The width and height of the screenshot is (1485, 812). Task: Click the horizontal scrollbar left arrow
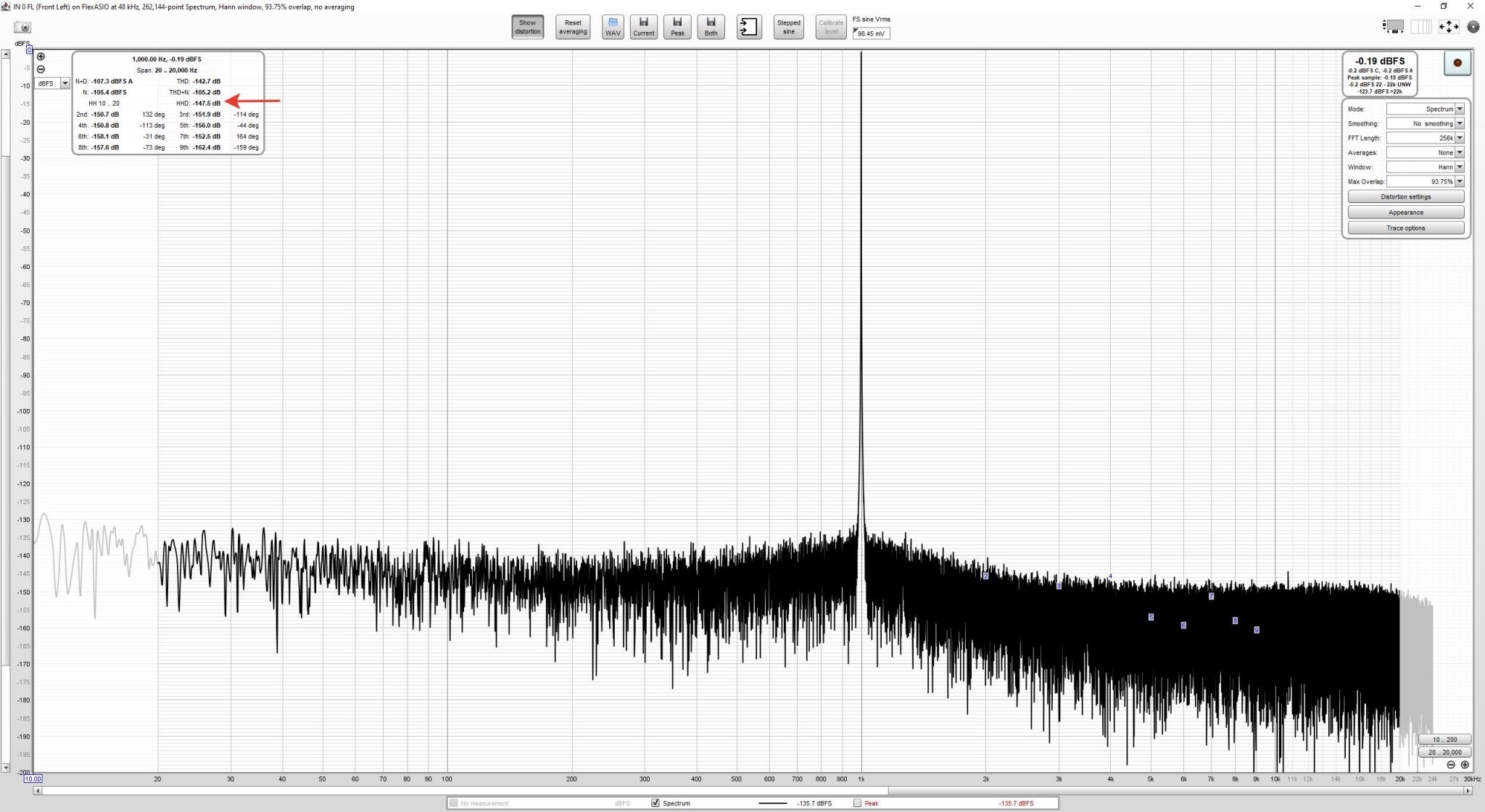point(37,790)
